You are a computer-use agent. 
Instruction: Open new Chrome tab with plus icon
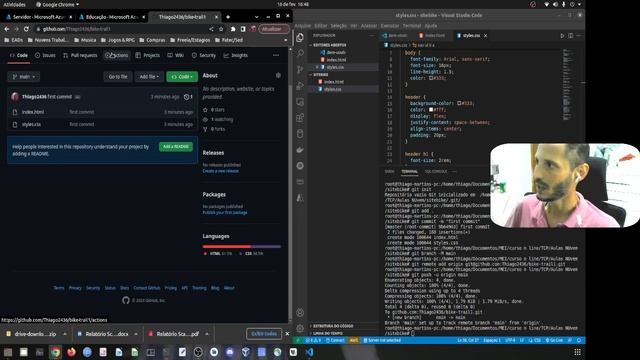pyautogui.click(x=228, y=17)
